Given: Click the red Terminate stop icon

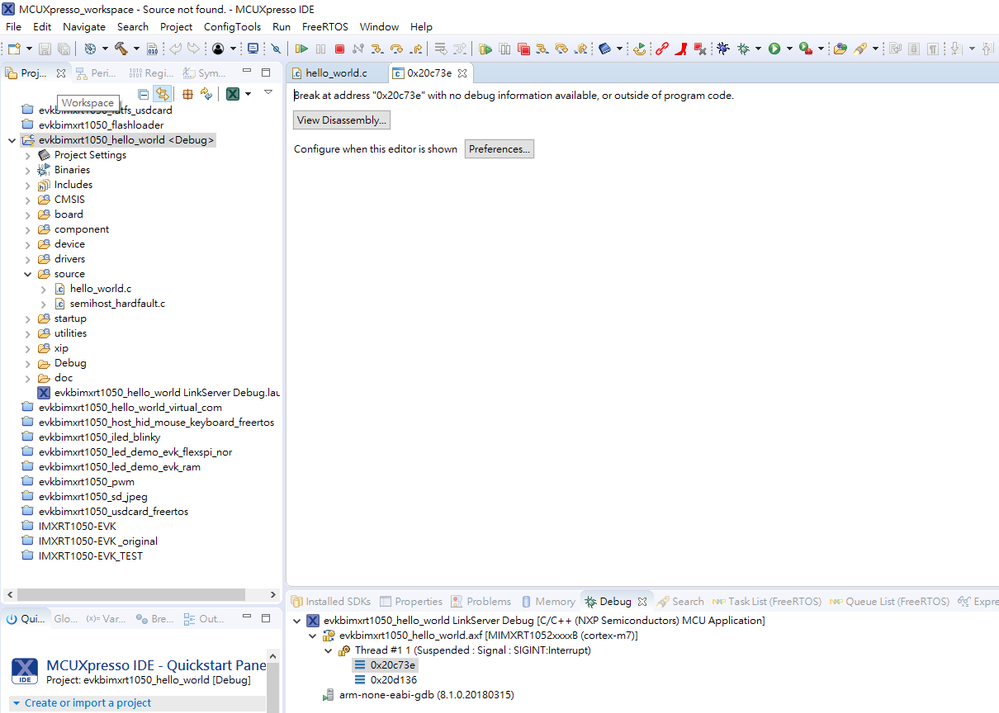Looking at the screenshot, I should [x=340, y=48].
